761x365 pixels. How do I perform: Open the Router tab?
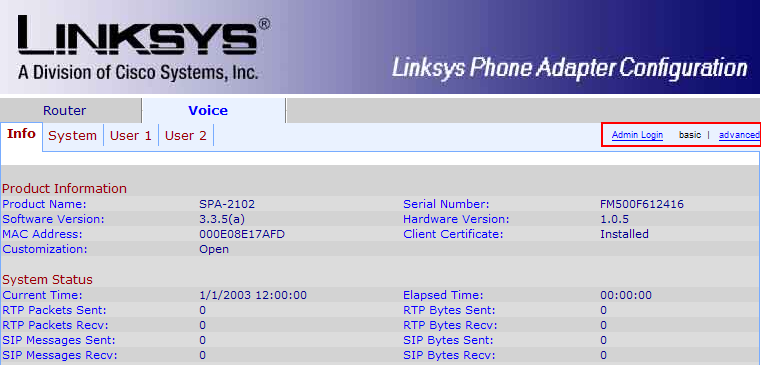pyautogui.click(x=65, y=110)
